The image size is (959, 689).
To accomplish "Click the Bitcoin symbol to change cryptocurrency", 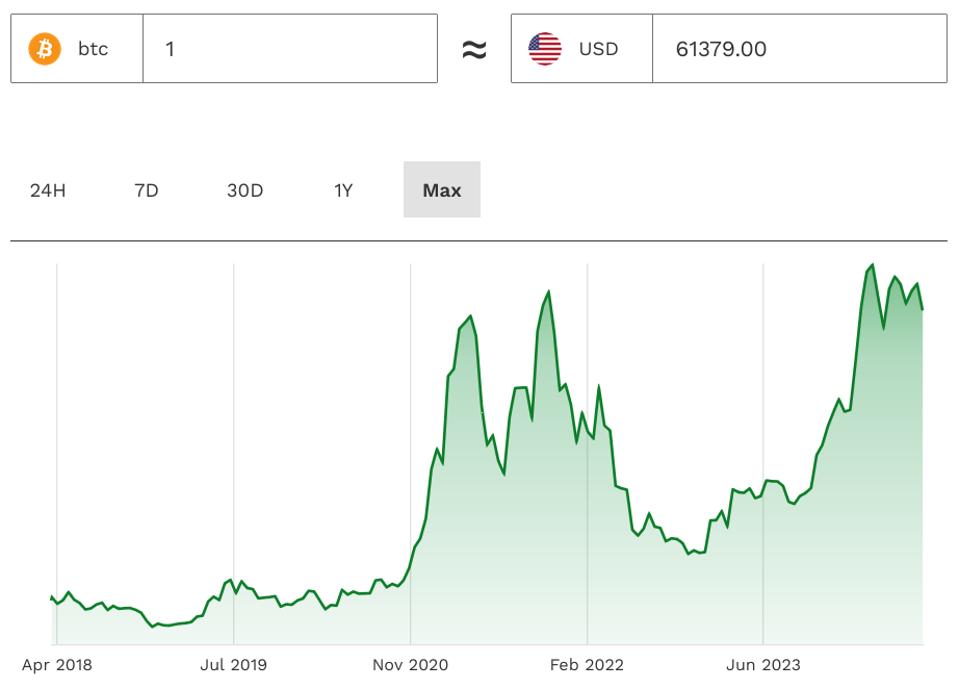I will [42, 47].
